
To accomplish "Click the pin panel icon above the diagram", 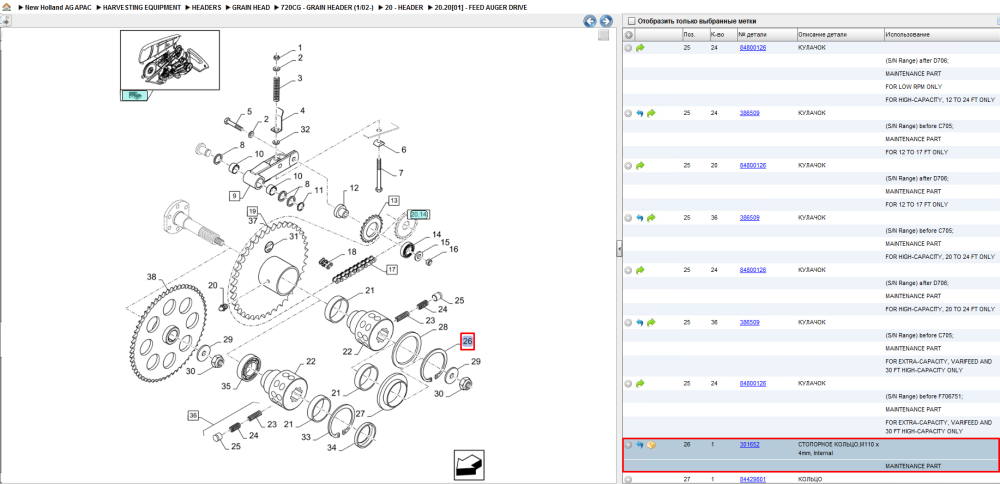I will coord(6,21).
